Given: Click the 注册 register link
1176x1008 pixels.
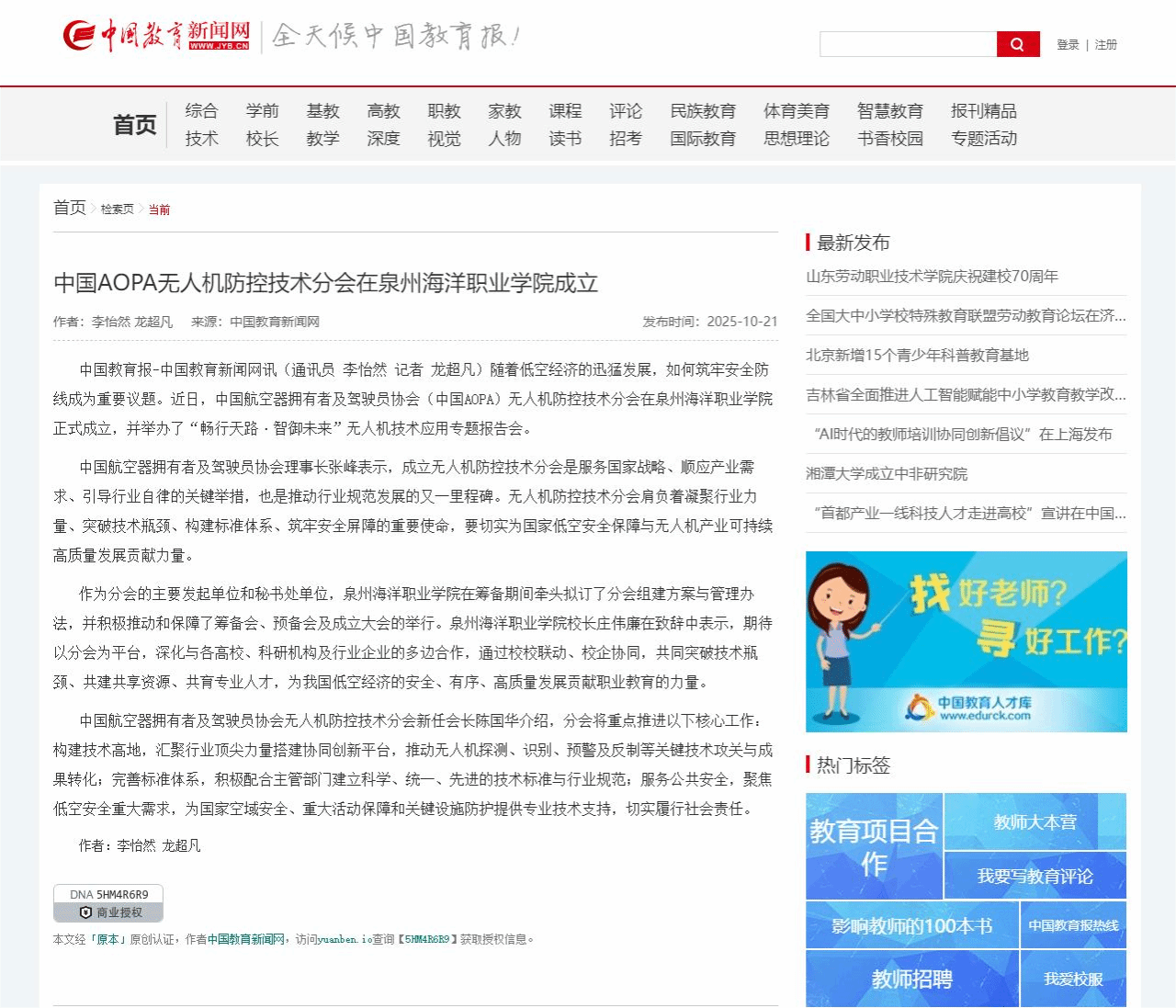Looking at the screenshot, I should (x=1105, y=44).
